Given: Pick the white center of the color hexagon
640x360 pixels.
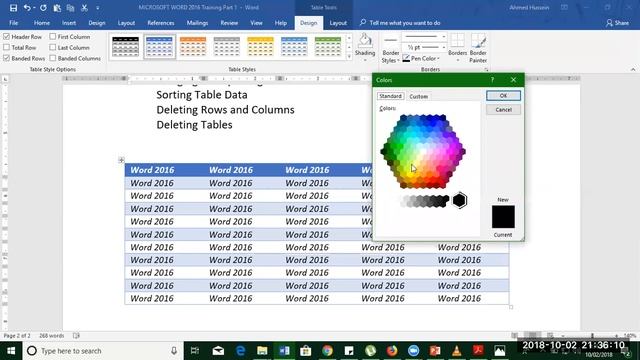Looking at the screenshot, I should click(x=423, y=151).
